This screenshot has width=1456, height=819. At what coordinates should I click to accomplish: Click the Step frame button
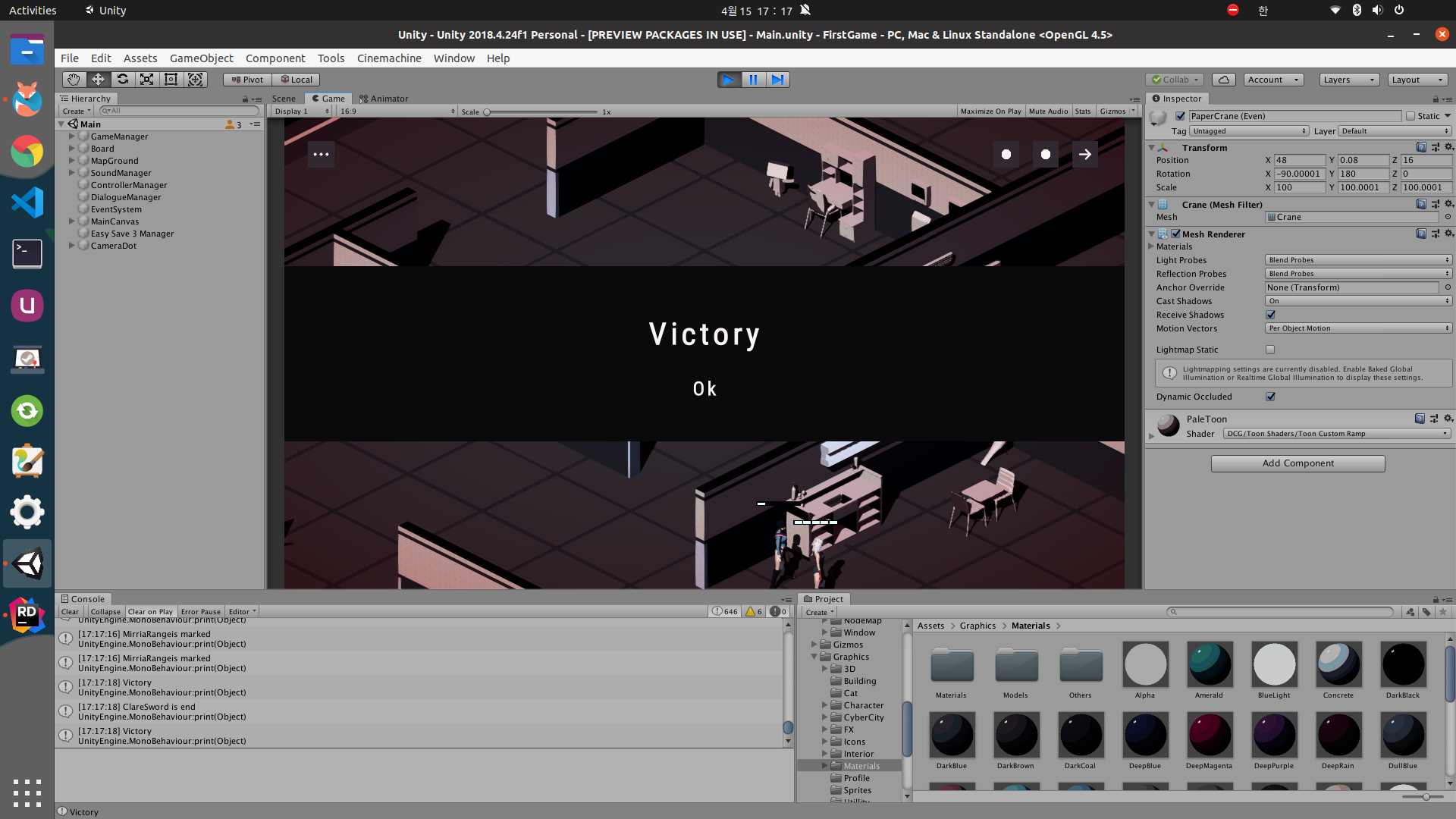[777, 80]
